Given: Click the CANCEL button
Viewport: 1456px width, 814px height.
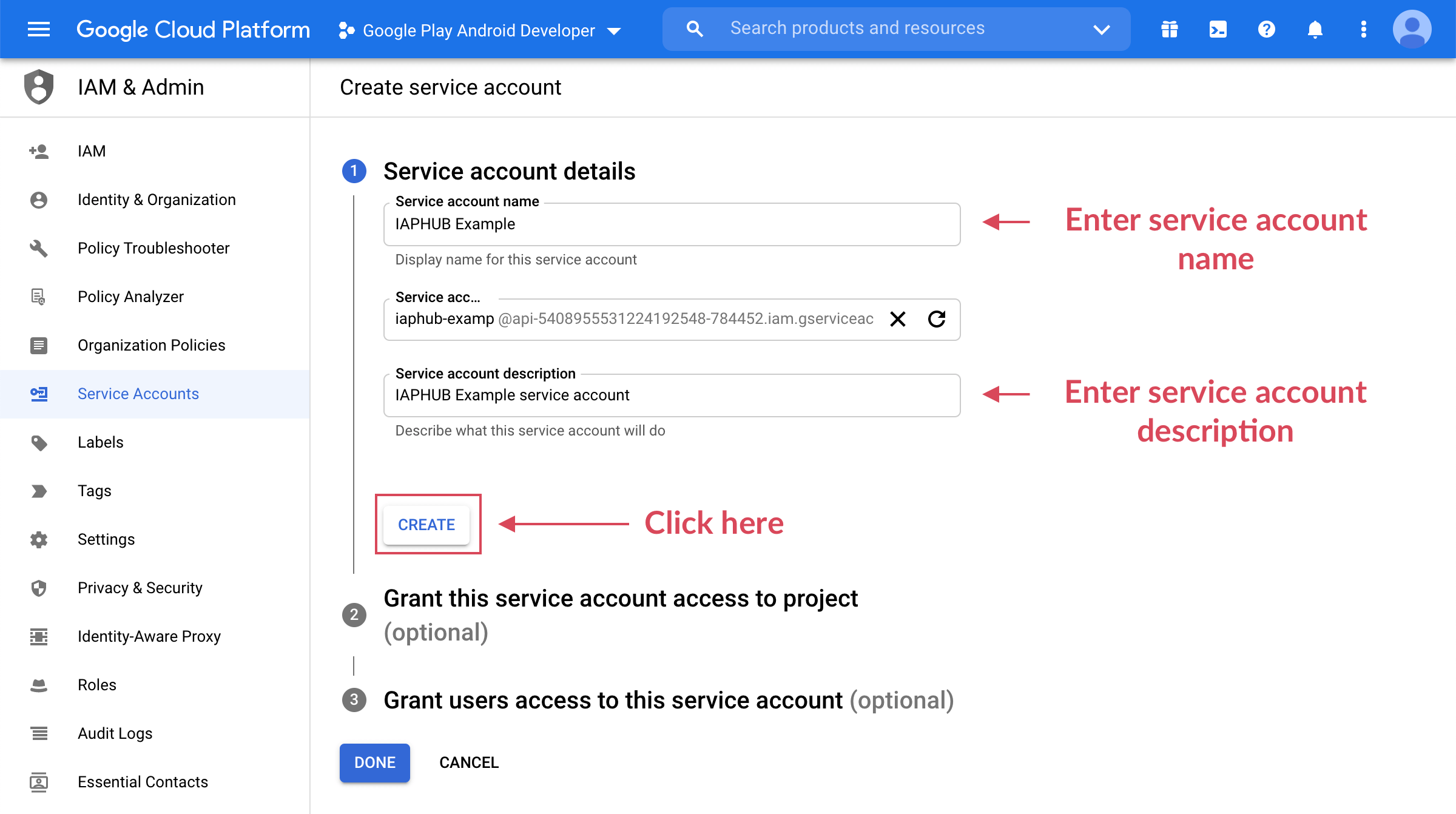Looking at the screenshot, I should click(x=469, y=762).
